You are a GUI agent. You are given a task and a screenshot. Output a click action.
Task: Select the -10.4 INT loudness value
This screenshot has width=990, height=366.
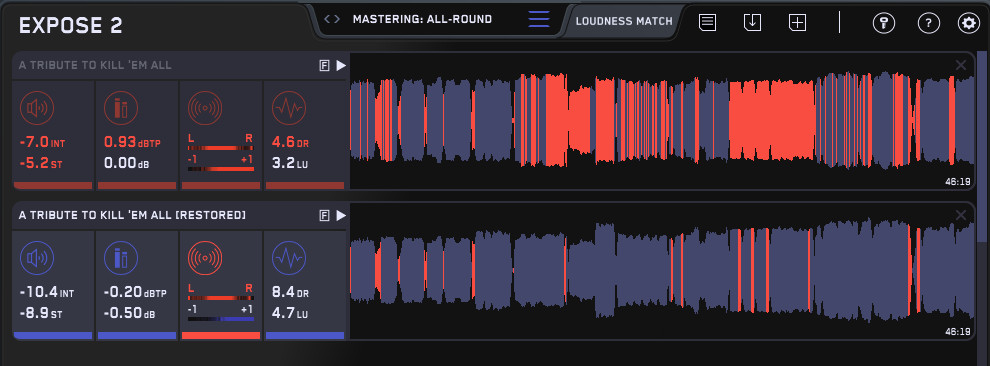pyautogui.click(x=47, y=293)
